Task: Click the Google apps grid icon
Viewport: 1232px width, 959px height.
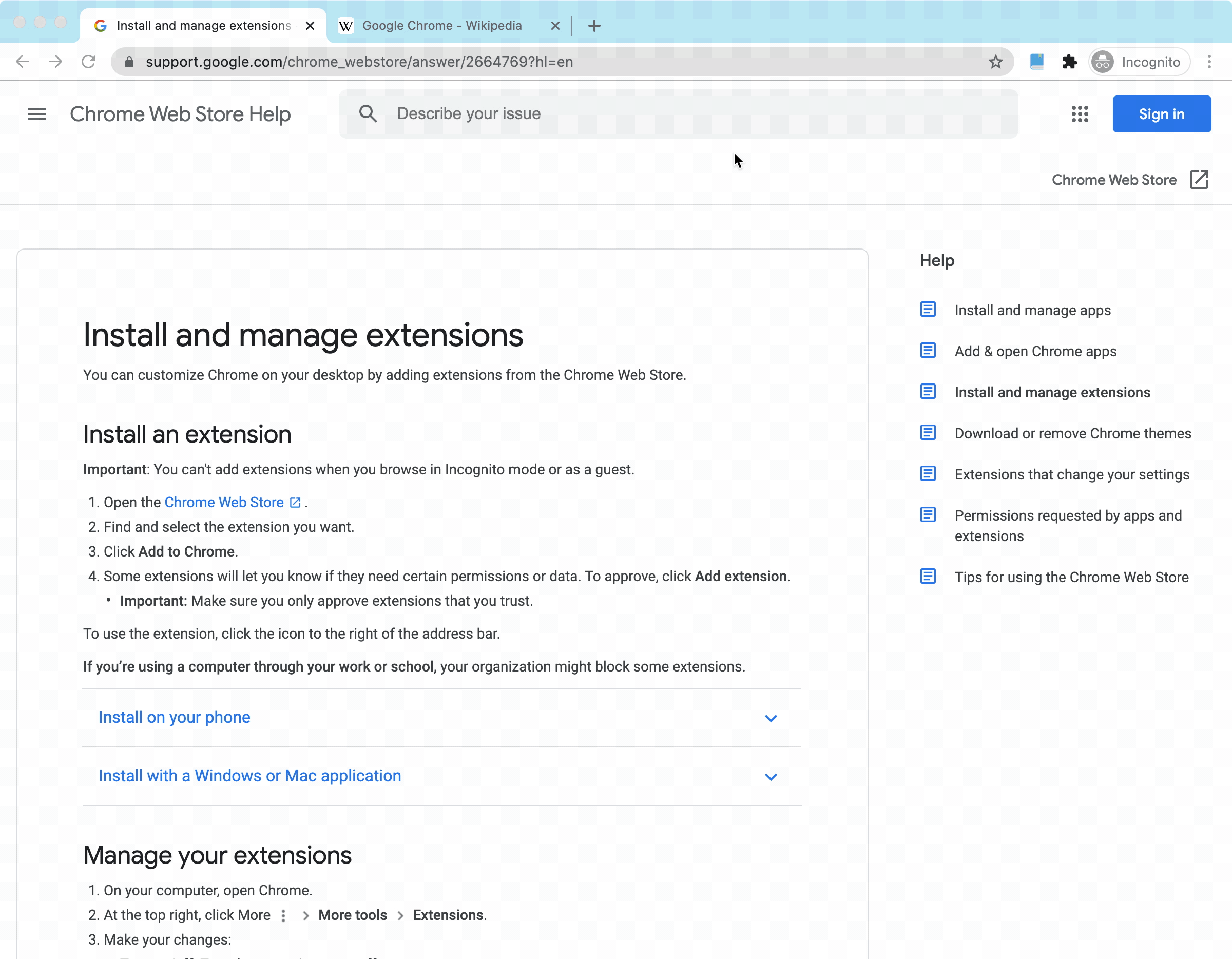Action: pyautogui.click(x=1080, y=113)
